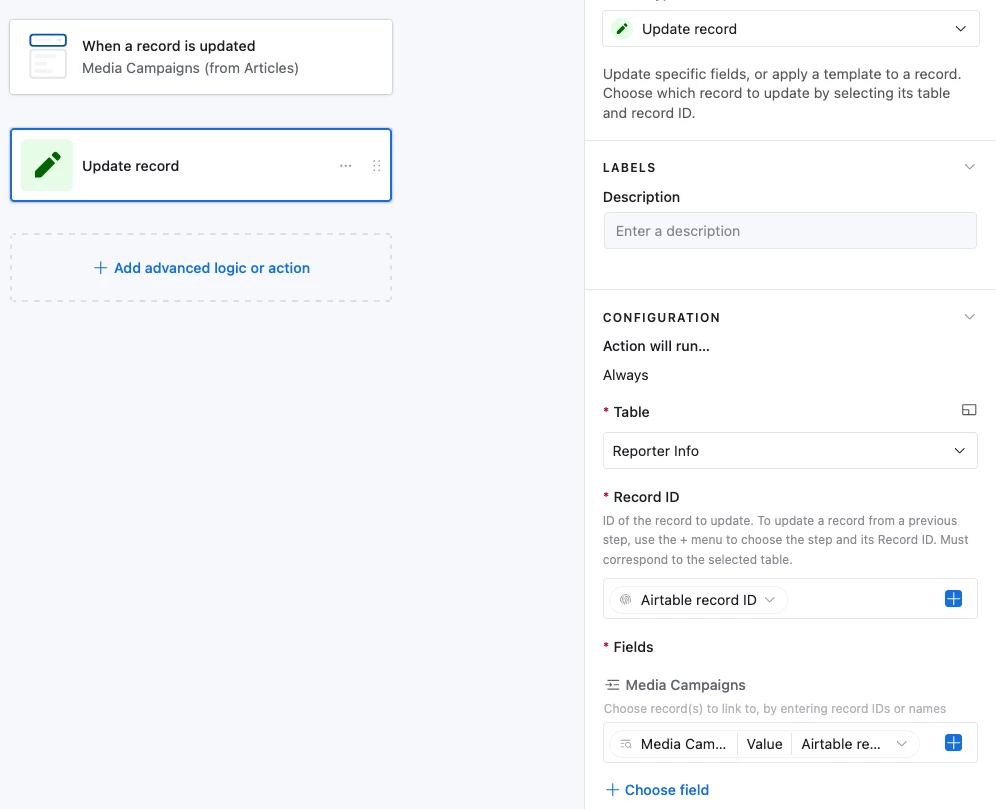The height and width of the screenshot is (809, 996).
Task: Open the Reporter Info table dropdown
Action: [790, 451]
